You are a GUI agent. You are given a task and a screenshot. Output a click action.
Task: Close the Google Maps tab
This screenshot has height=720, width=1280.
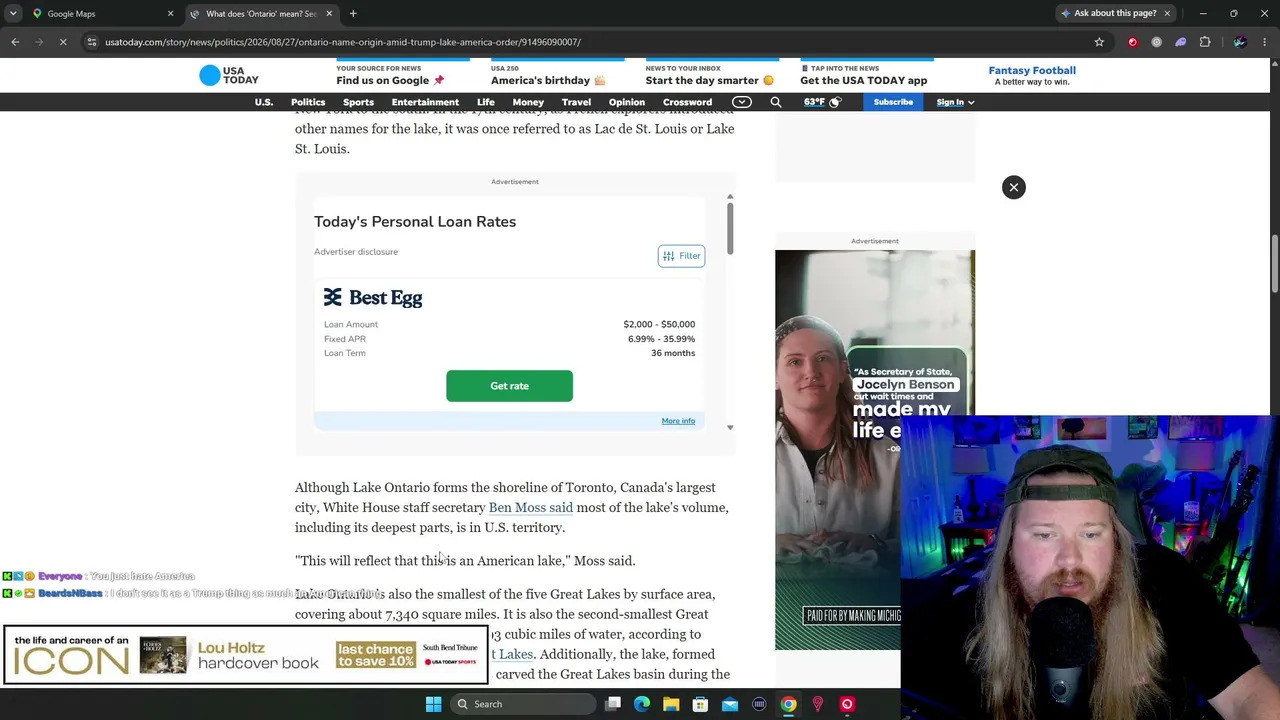tap(170, 14)
